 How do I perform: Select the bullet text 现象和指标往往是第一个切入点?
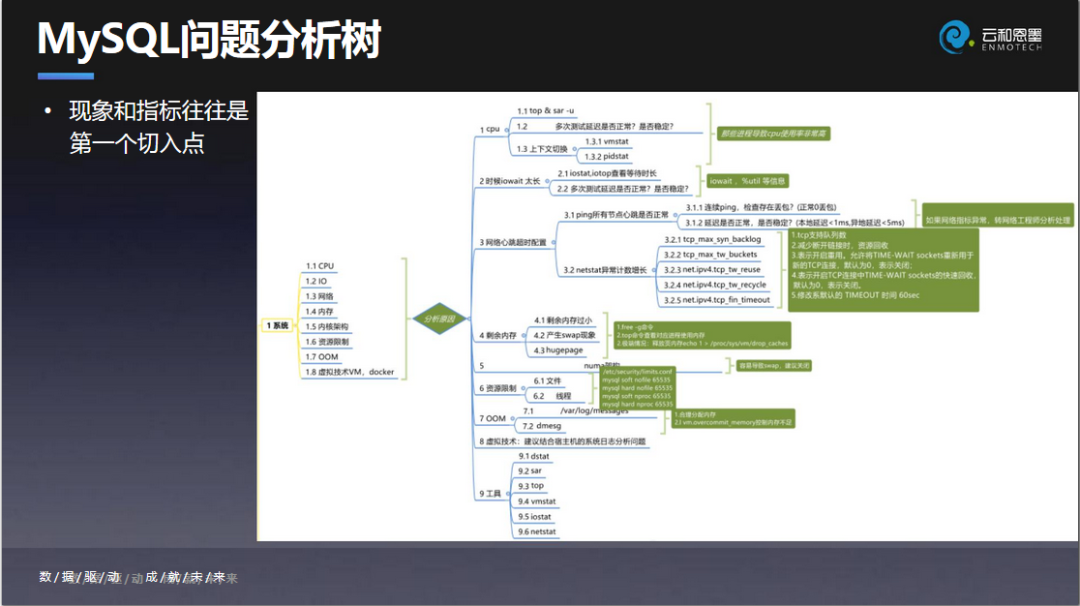point(158,127)
